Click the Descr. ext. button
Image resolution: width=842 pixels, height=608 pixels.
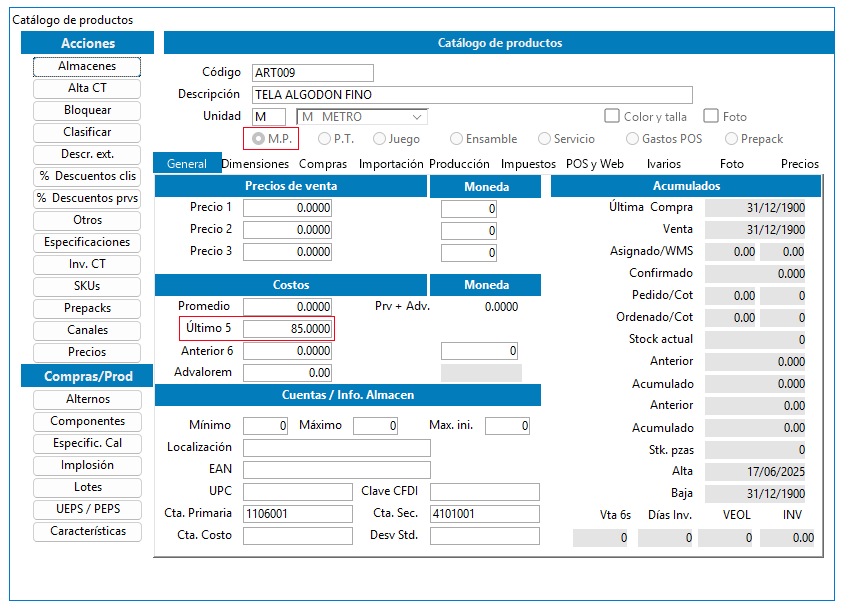pos(87,155)
